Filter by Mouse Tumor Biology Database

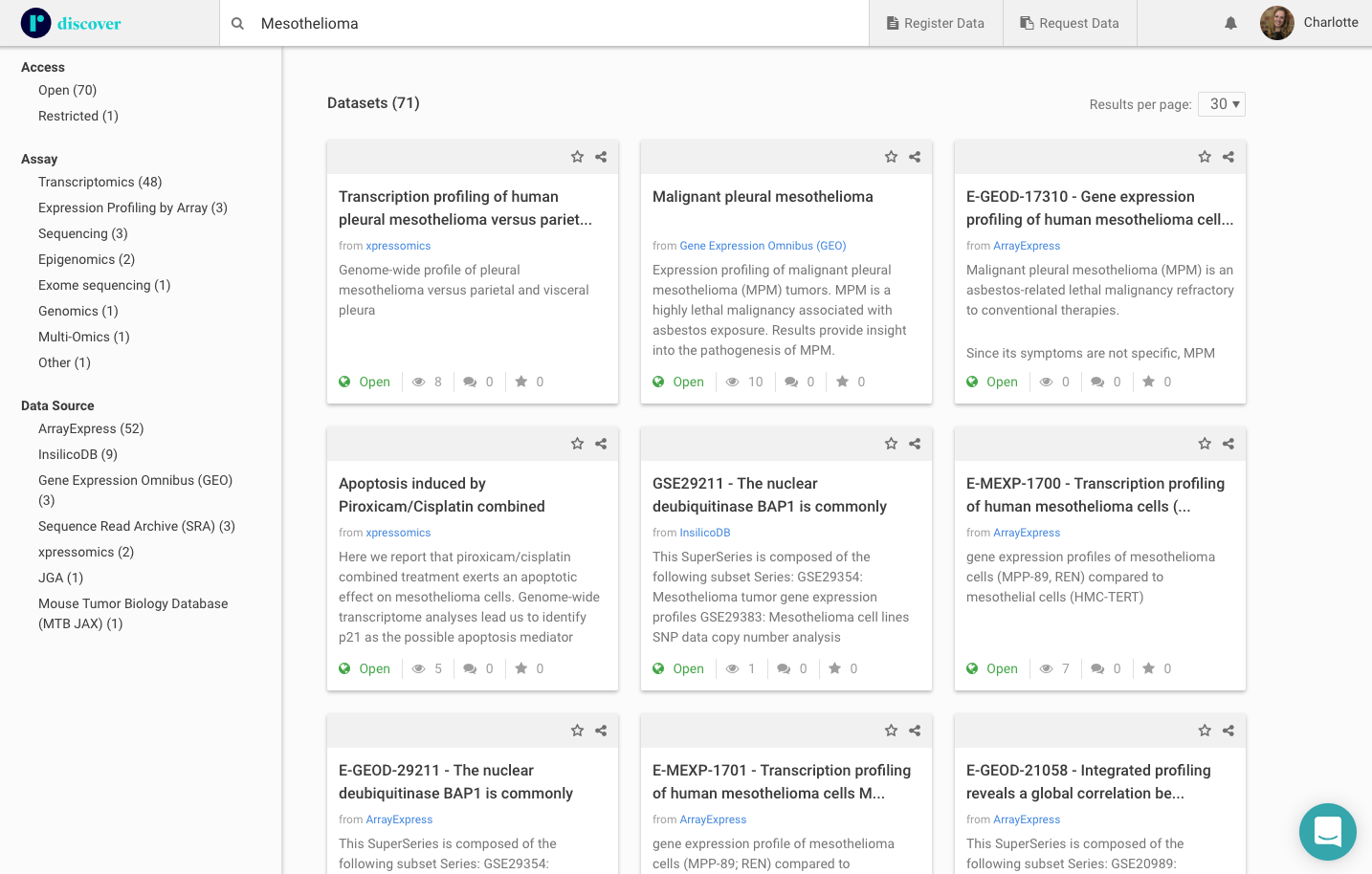(x=133, y=613)
